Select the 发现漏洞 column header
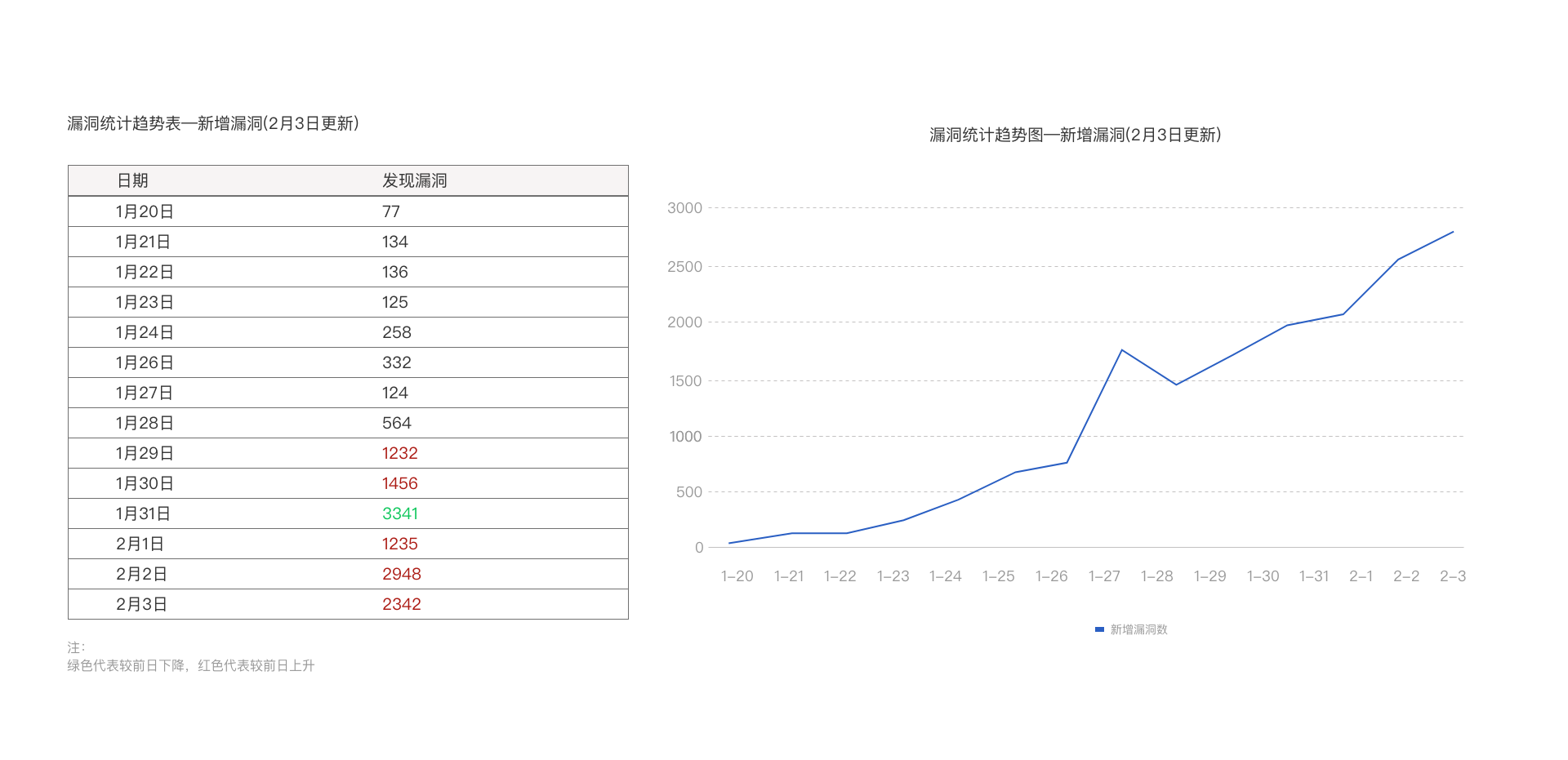The width and height of the screenshot is (1568, 760). pos(414,180)
